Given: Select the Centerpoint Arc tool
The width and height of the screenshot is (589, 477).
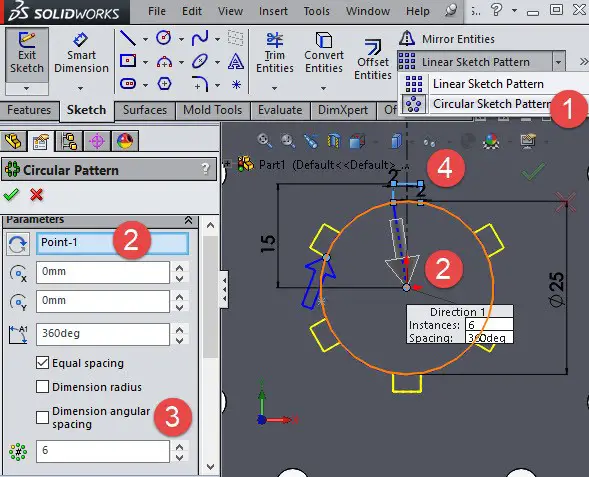Looking at the screenshot, I should point(164,62).
